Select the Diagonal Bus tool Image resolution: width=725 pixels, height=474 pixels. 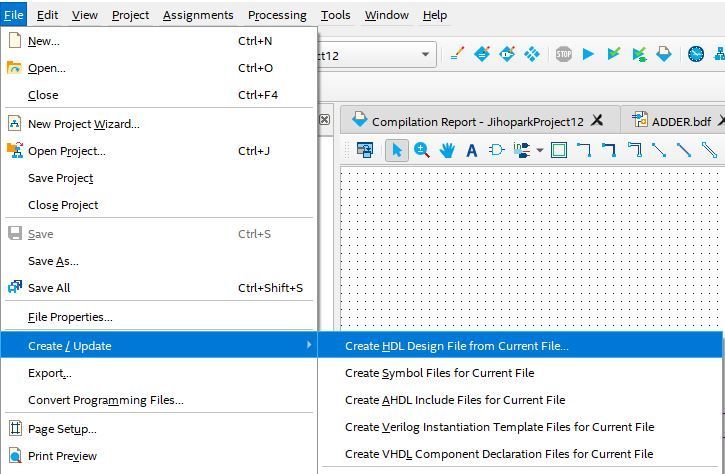tap(684, 150)
